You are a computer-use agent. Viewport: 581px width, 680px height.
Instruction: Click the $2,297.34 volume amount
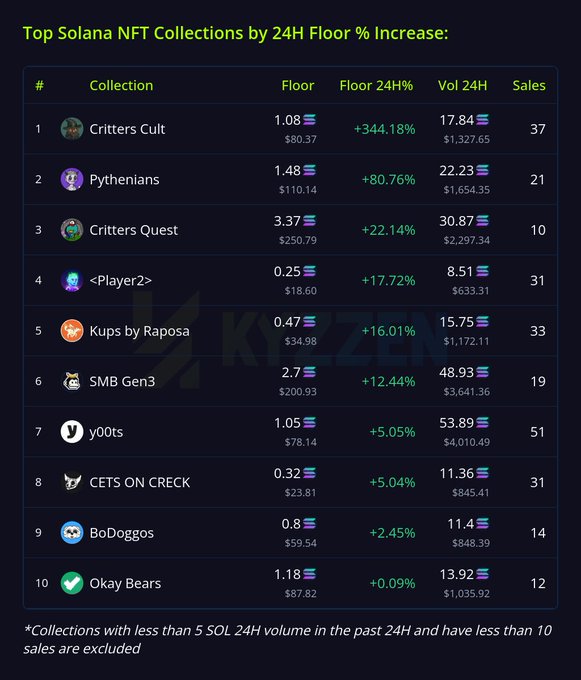tap(467, 240)
